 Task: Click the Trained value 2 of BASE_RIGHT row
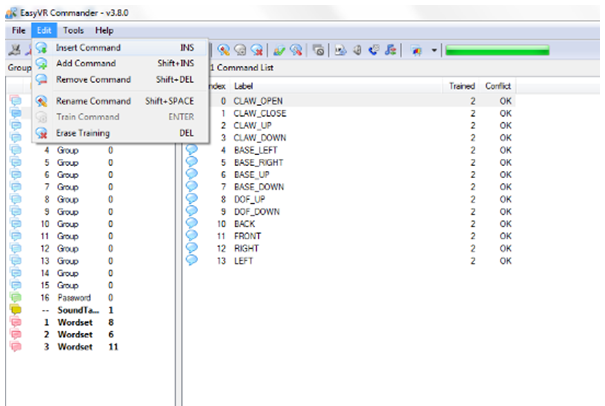click(x=473, y=162)
